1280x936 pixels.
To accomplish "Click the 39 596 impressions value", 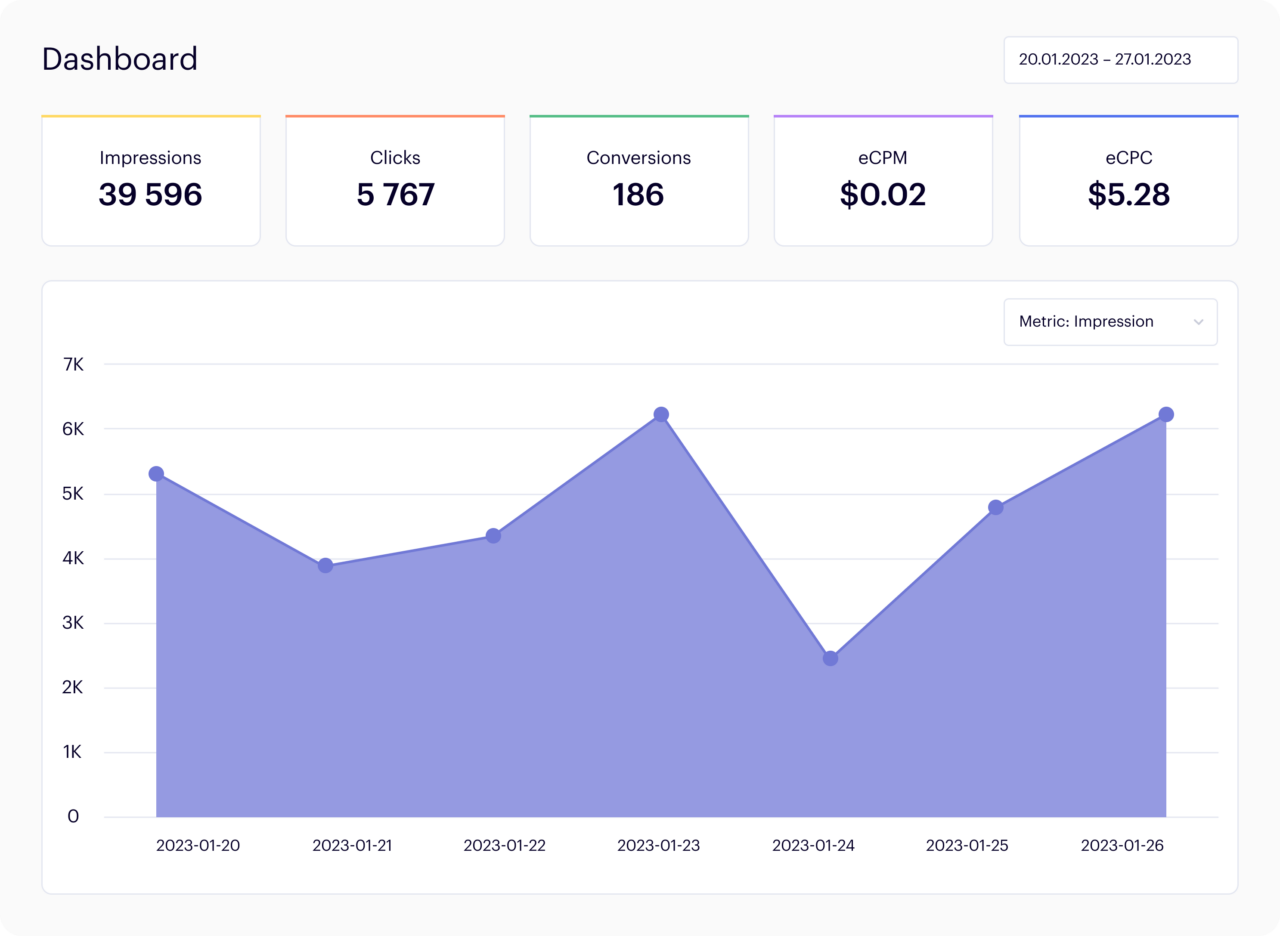I will (x=150, y=194).
